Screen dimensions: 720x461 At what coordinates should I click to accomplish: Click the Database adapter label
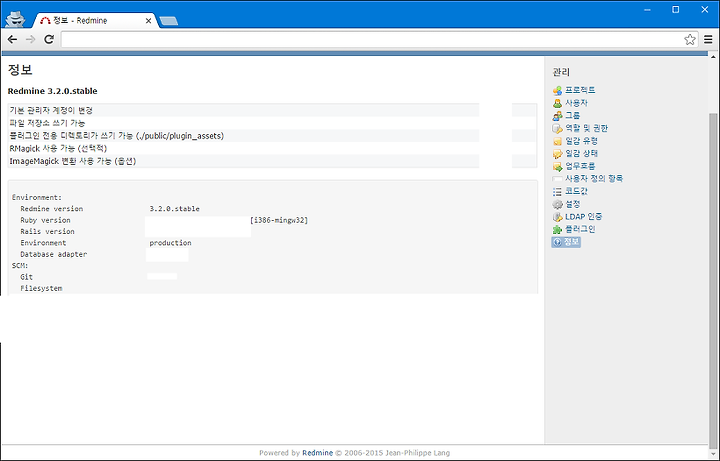click(x=54, y=254)
